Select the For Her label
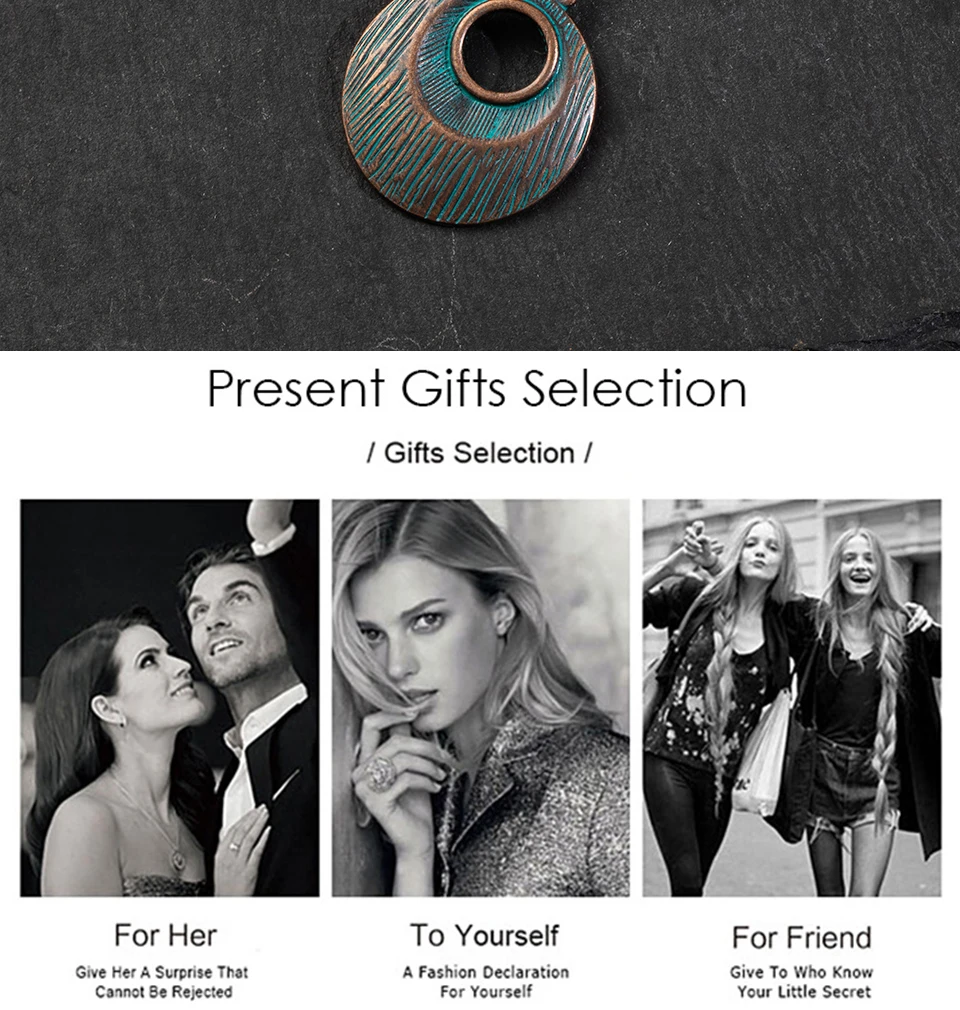This screenshot has height=1010, width=960. 166,935
